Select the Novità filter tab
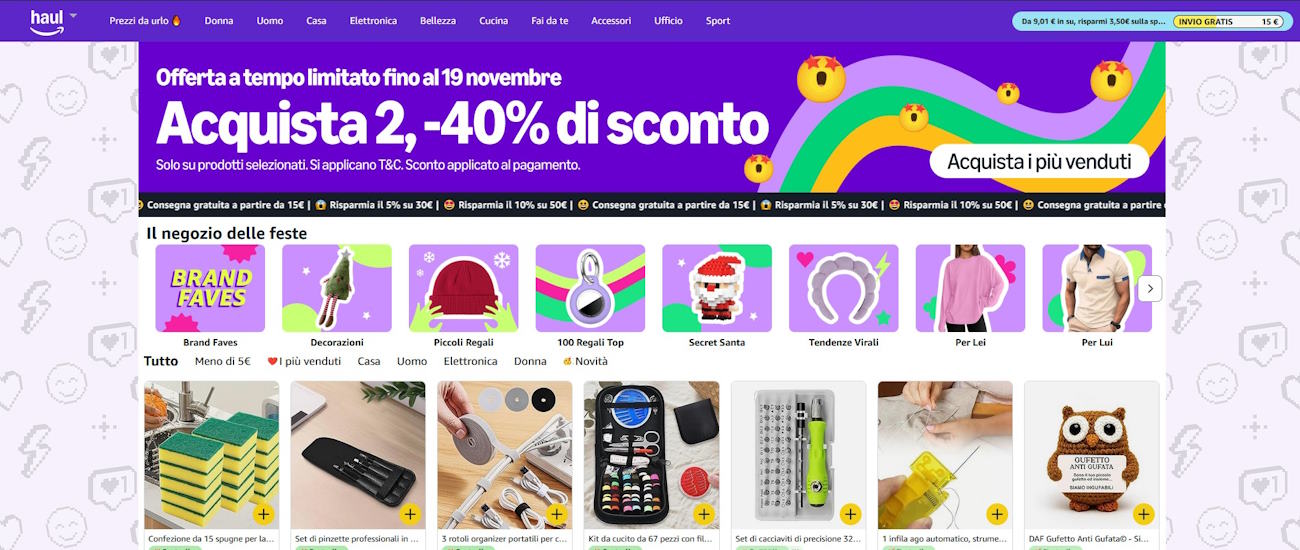The height and width of the screenshot is (550, 1300). [585, 361]
